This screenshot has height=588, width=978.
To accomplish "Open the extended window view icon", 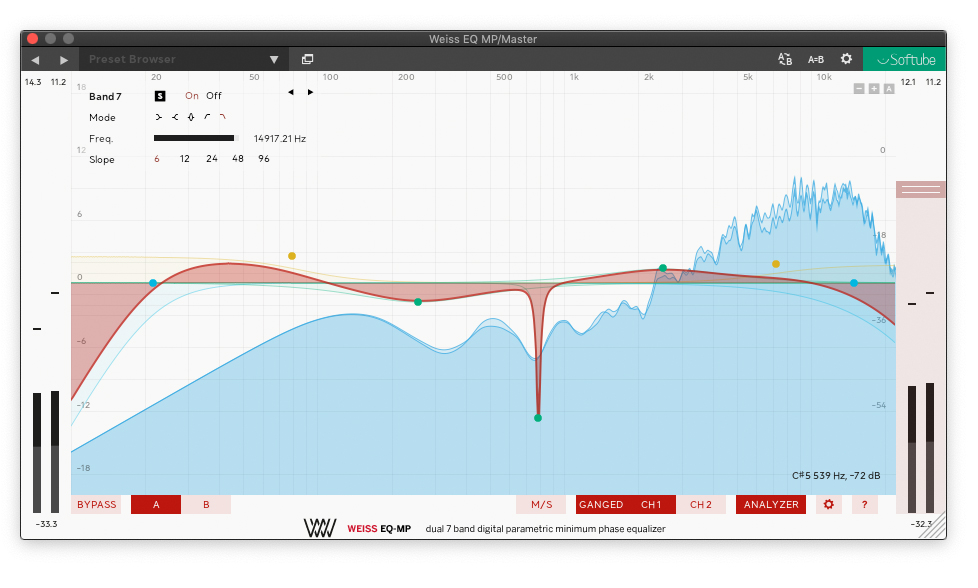I will pyautogui.click(x=307, y=59).
